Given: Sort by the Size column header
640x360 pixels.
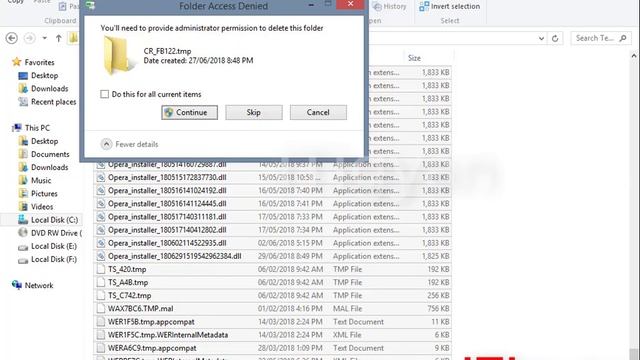Looking at the screenshot, I should [414, 58].
